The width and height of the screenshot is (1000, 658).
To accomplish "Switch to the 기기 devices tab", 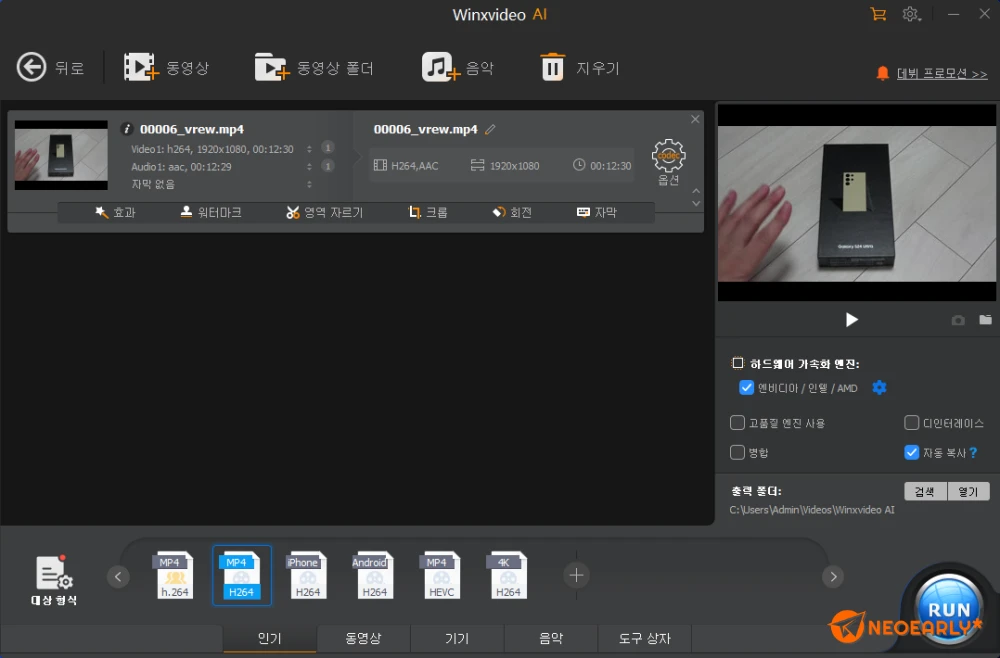I will click(457, 638).
